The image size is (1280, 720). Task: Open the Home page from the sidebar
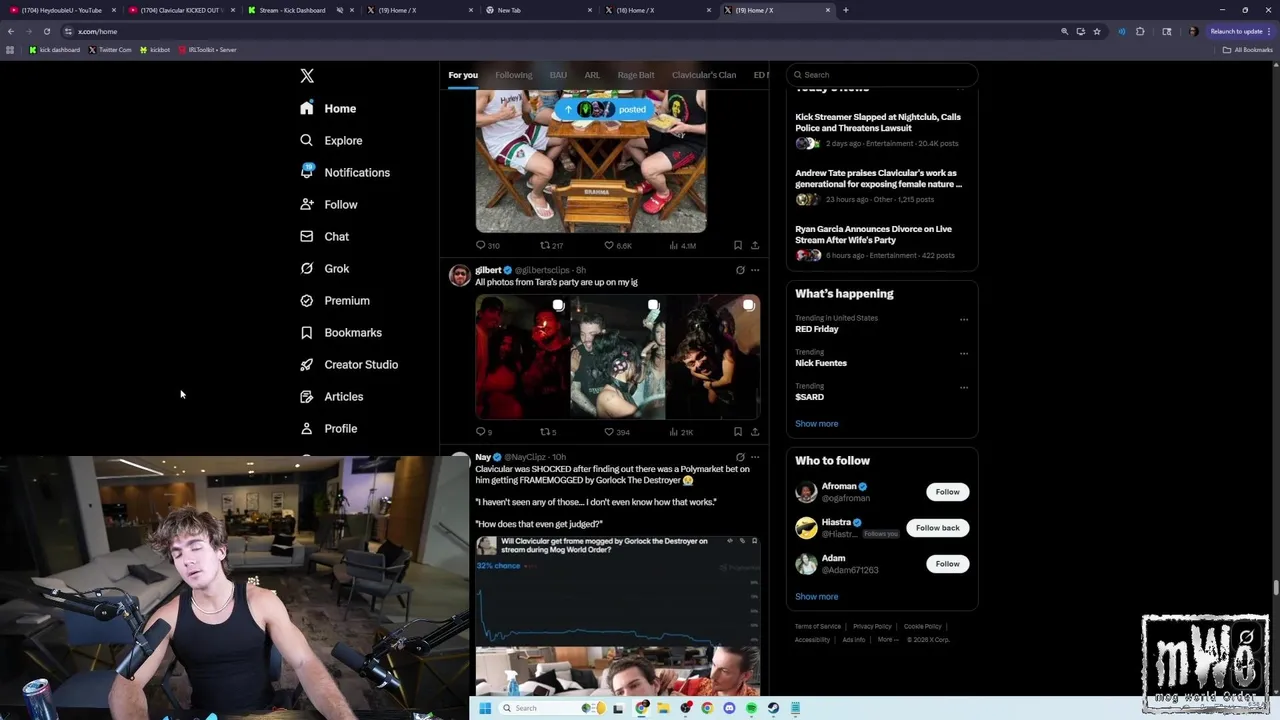(328, 108)
